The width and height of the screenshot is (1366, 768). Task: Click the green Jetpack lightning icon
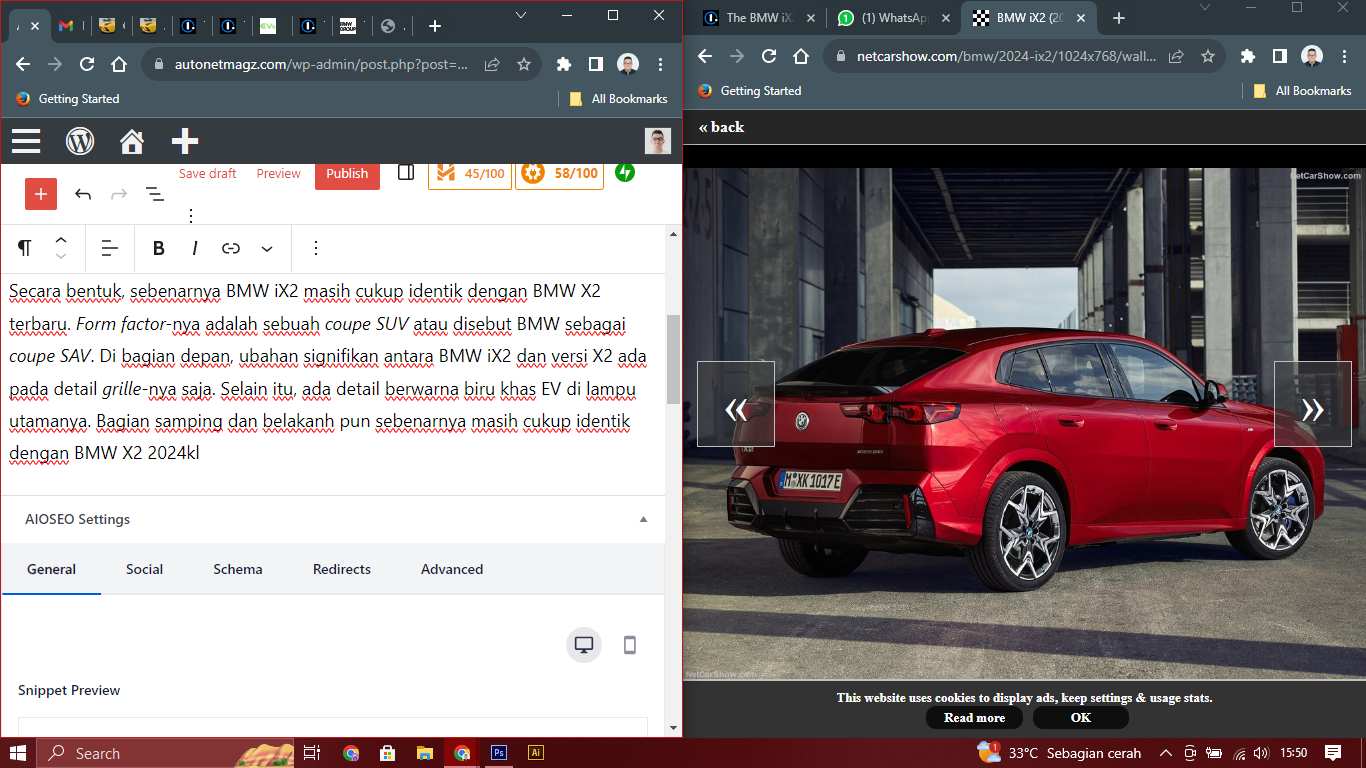click(625, 172)
